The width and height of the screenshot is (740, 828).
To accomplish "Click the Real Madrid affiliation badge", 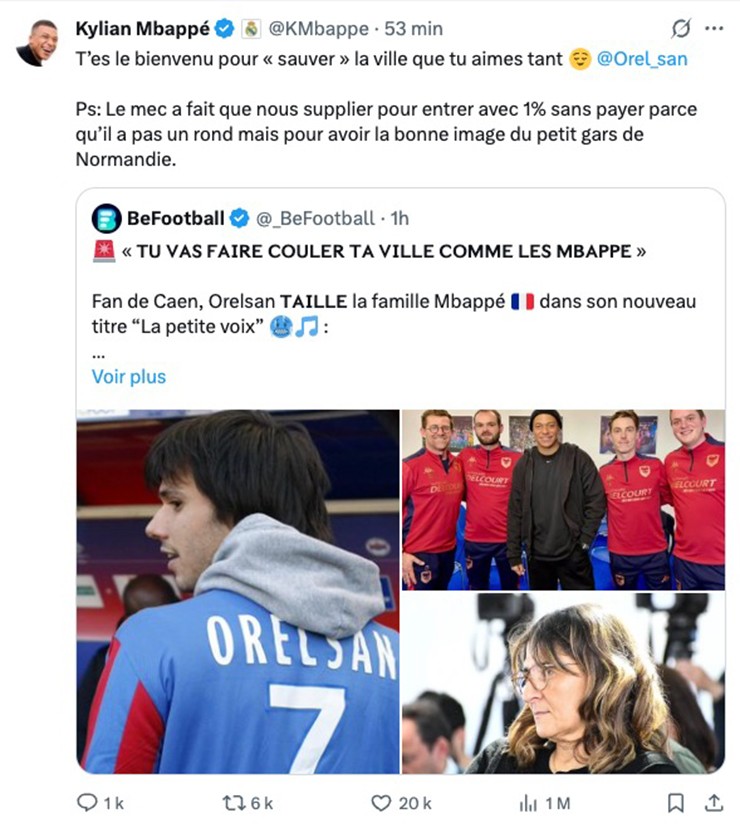I will (251, 30).
